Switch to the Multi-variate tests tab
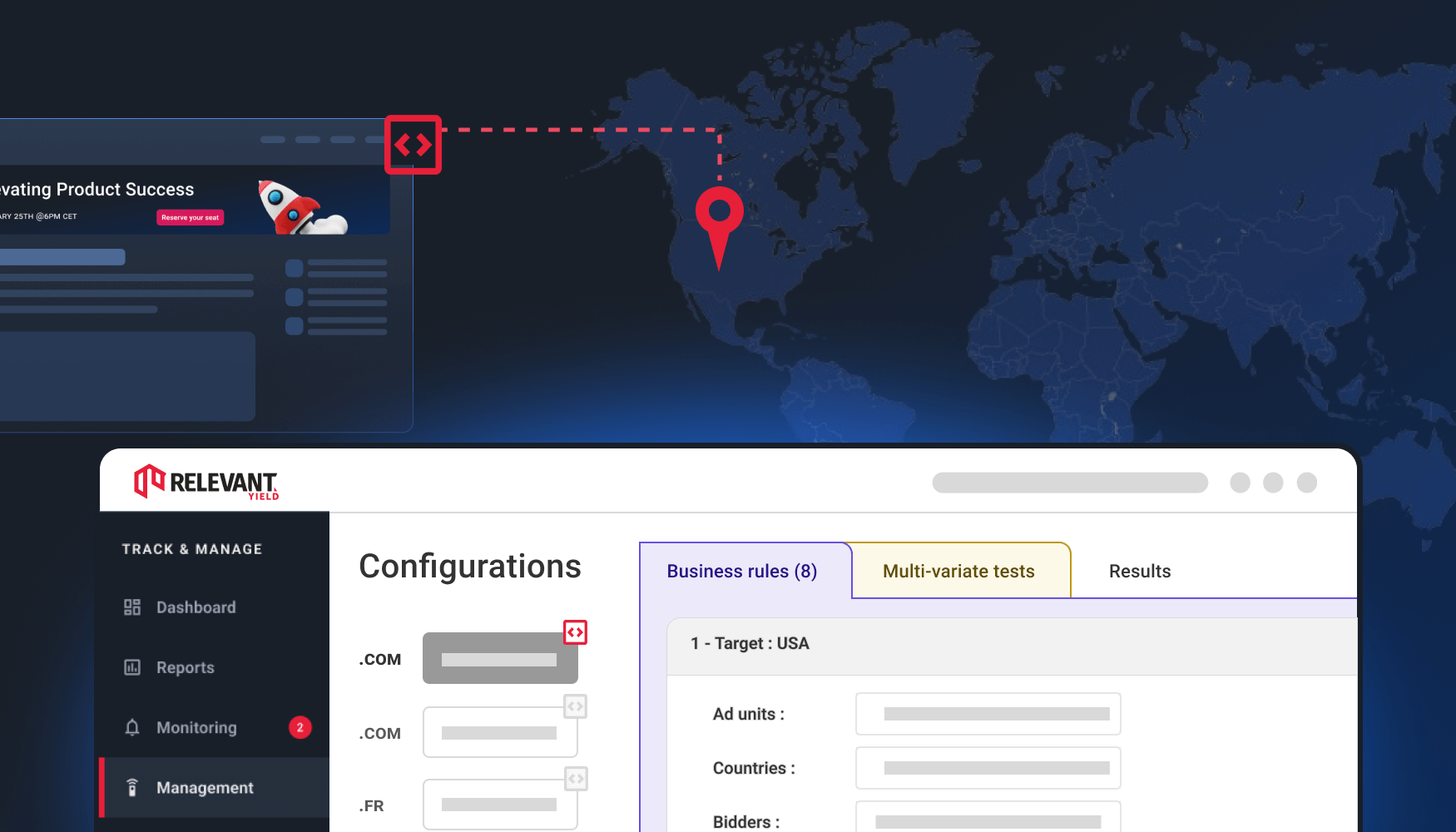Viewport: 1456px width, 832px height. click(959, 571)
